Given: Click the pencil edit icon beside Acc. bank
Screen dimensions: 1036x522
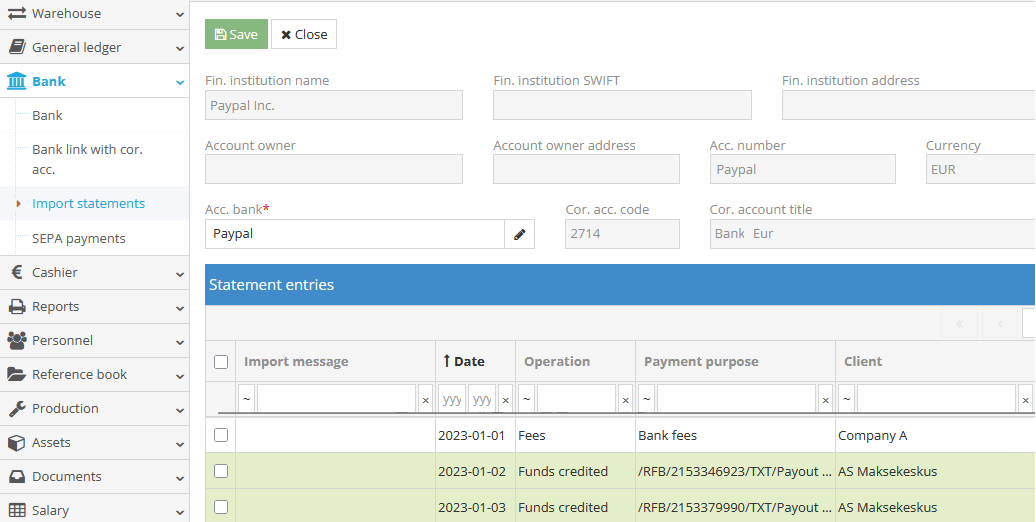Looking at the screenshot, I should [x=519, y=234].
